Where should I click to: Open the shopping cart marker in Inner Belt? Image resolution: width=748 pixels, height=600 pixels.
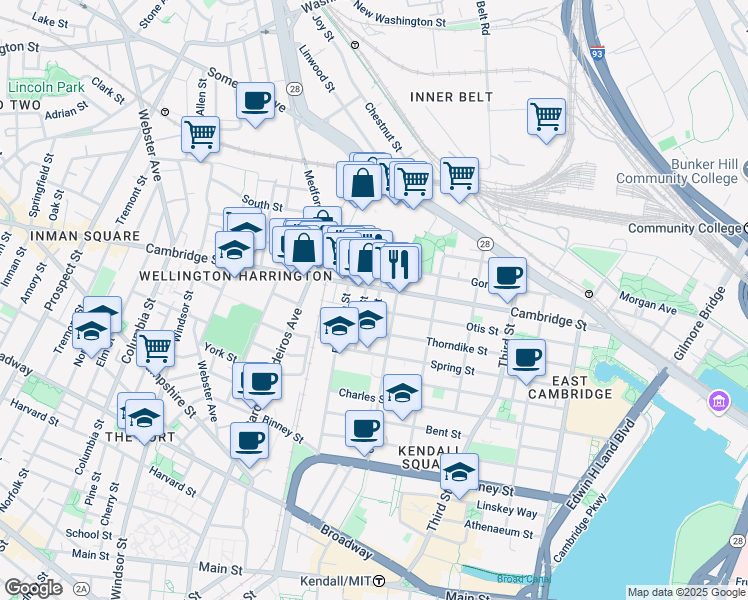pos(546,116)
